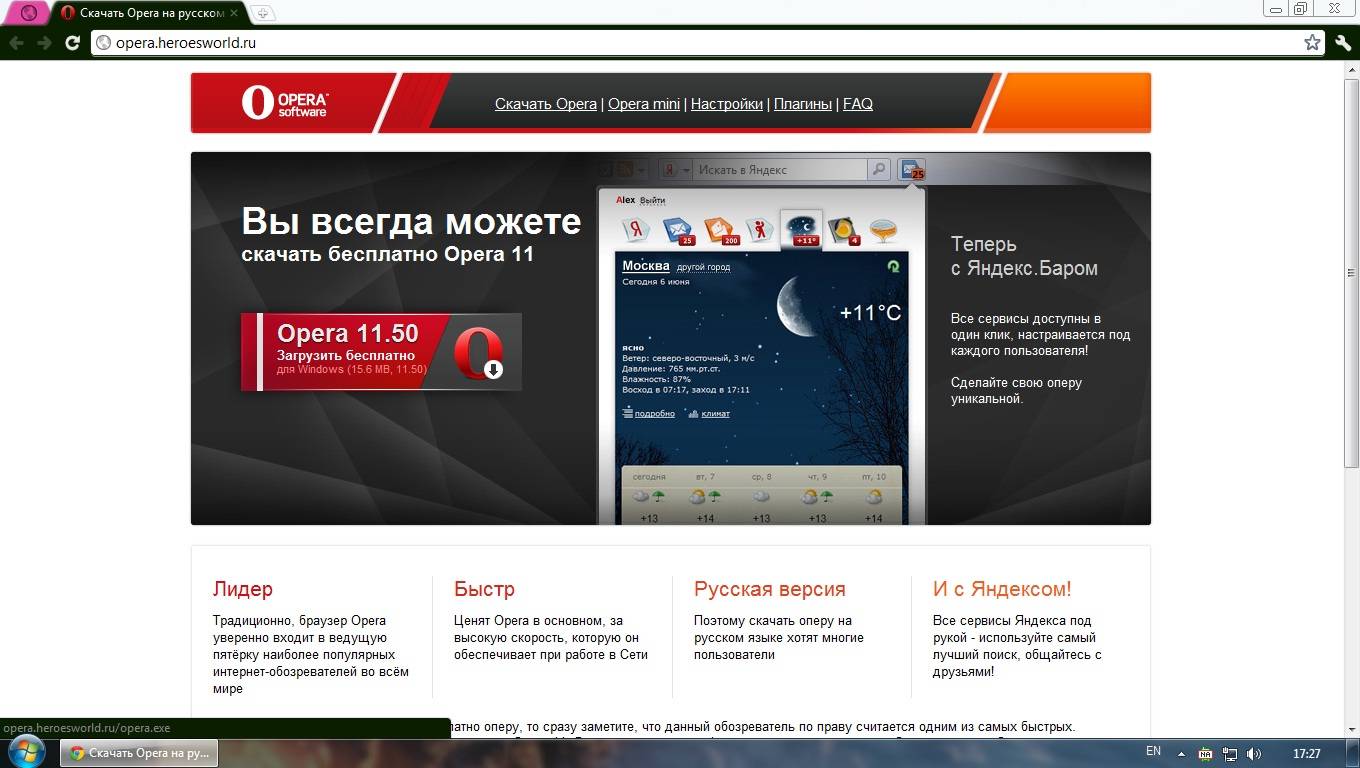Click the green refresh icon in the weather widget
Image resolution: width=1360 pixels, height=768 pixels.
[x=893, y=266]
